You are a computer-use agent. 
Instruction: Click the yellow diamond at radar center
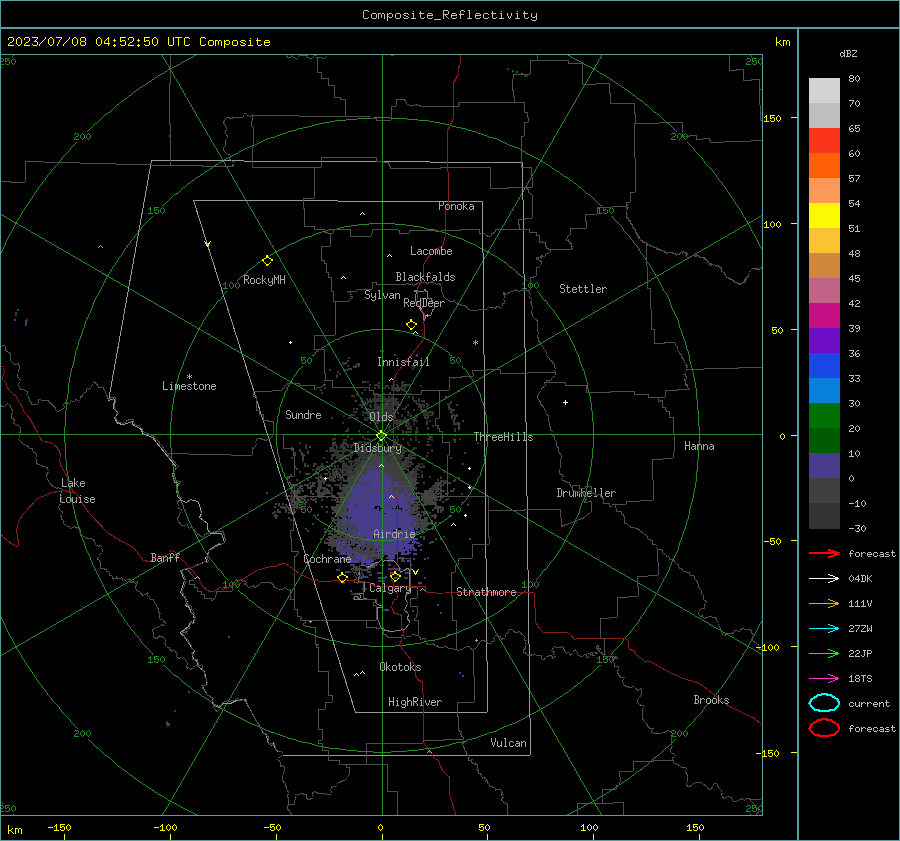[x=381, y=436]
